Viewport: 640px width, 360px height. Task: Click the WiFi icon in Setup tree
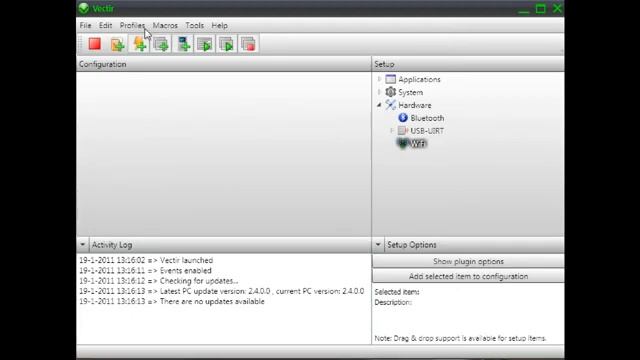click(x=403, y=143)
